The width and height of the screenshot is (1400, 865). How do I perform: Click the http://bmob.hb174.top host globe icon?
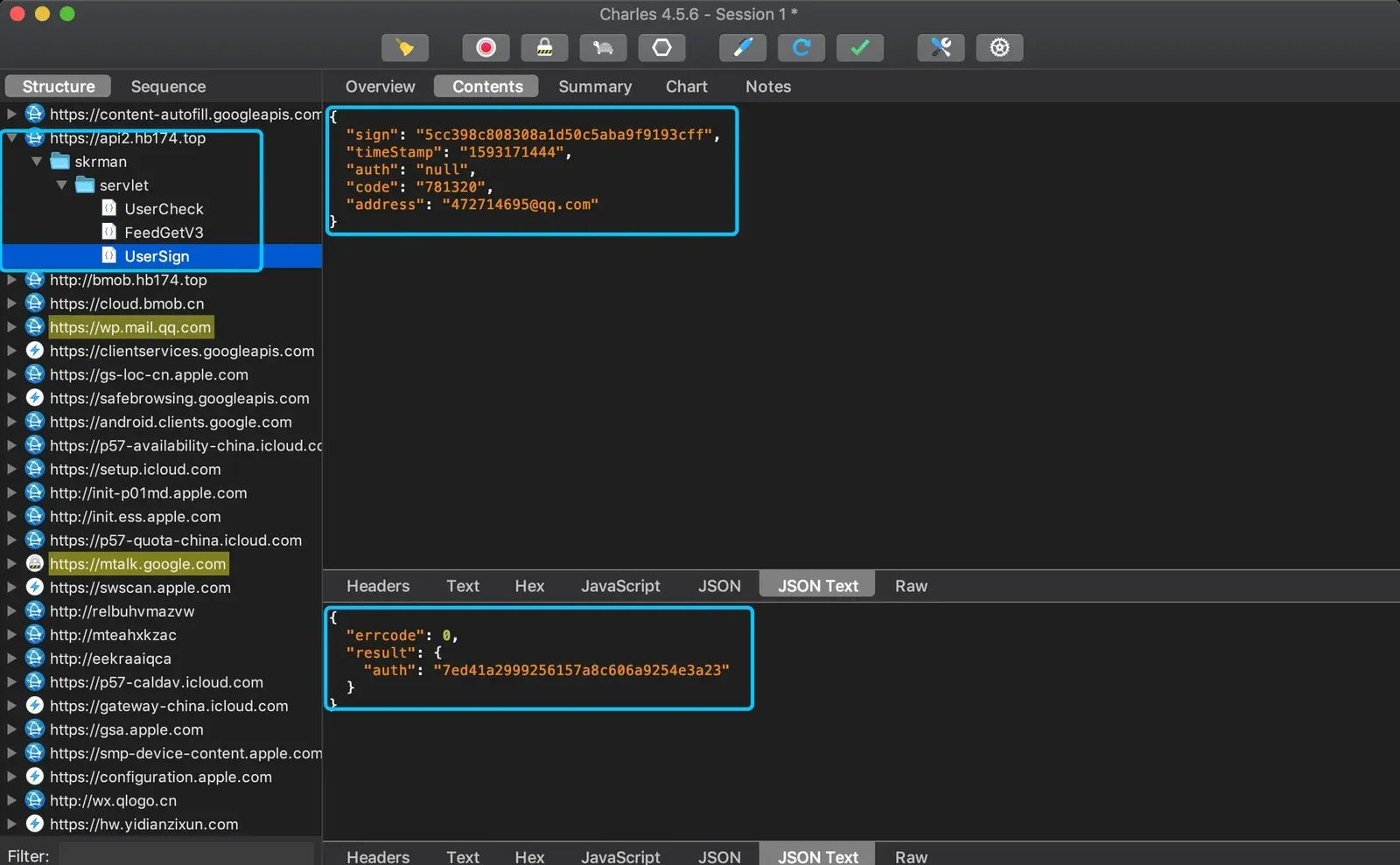point(34,279)
